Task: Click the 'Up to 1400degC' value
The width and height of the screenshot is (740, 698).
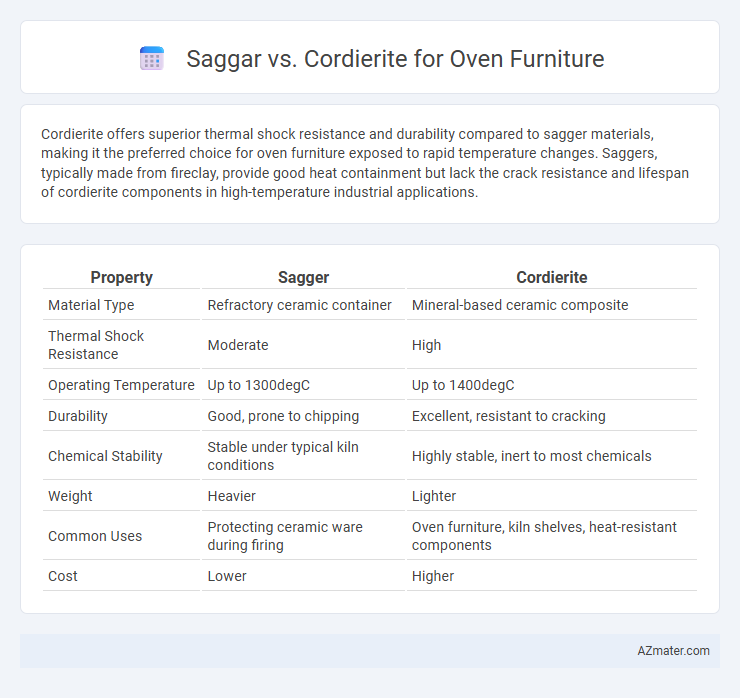Action: [463, 385]
